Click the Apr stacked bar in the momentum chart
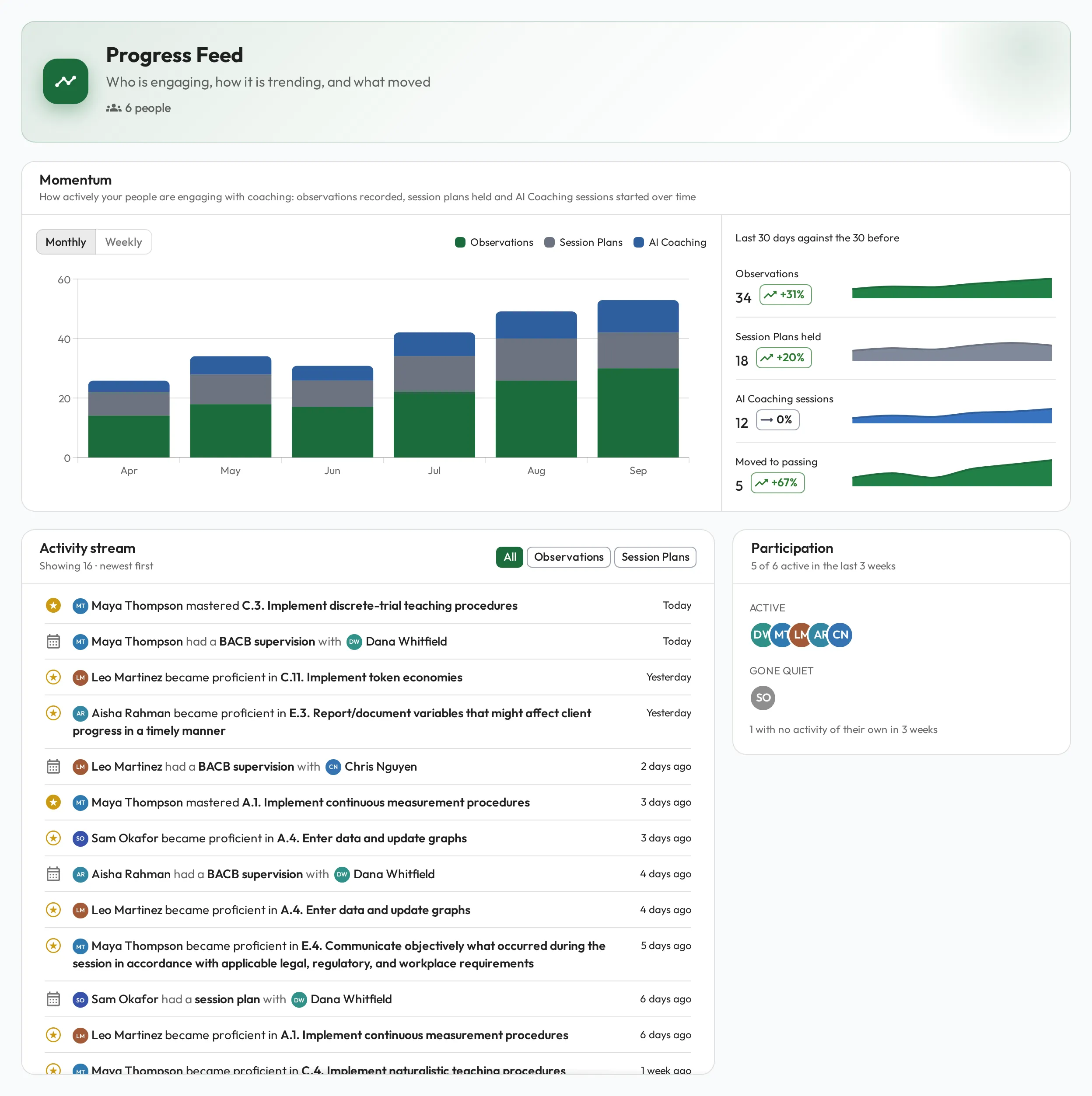The height and width of the screenshot is (1096, 1092). click(x=129, y=419)
